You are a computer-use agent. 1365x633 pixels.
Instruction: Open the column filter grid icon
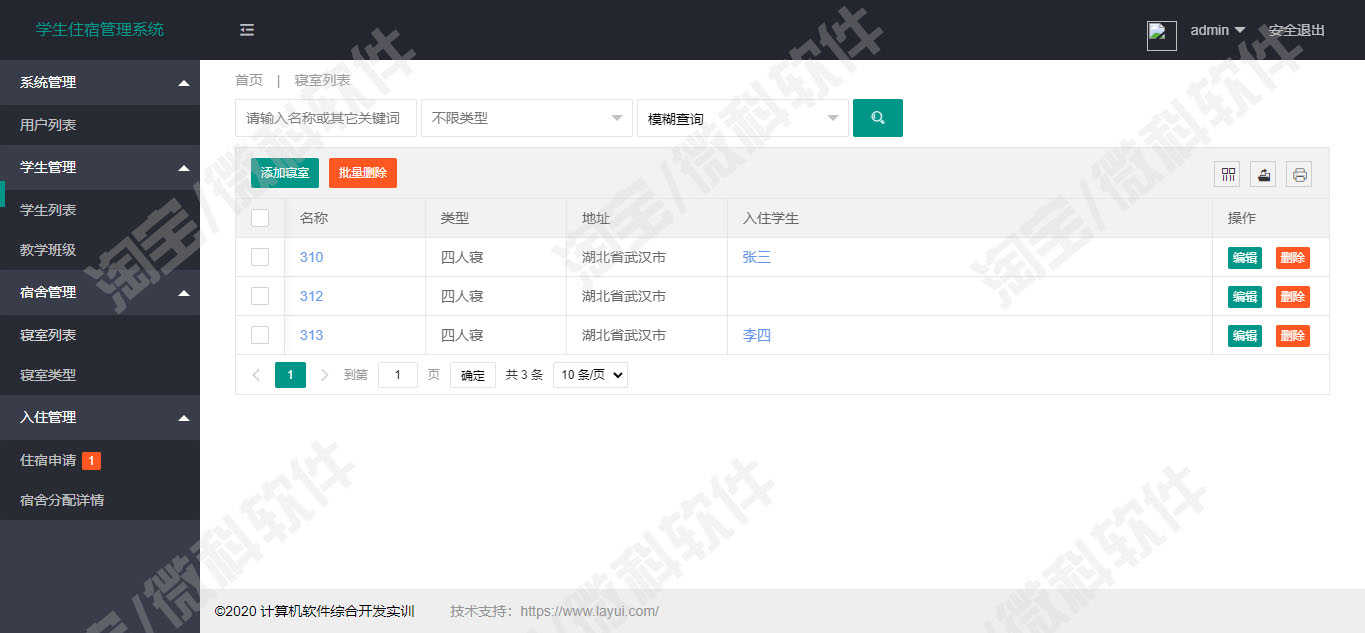[1227, 175]
